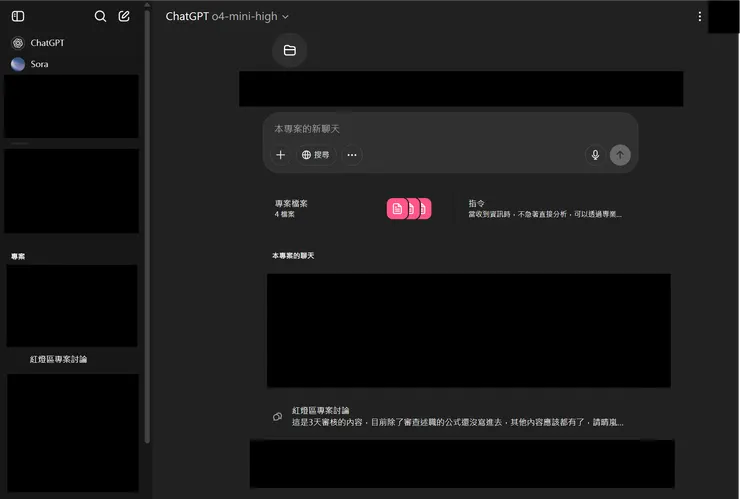The width and height of the screenshot is (740, 499).
Task: Click the send arrow button
Action: tap(620, 155)
